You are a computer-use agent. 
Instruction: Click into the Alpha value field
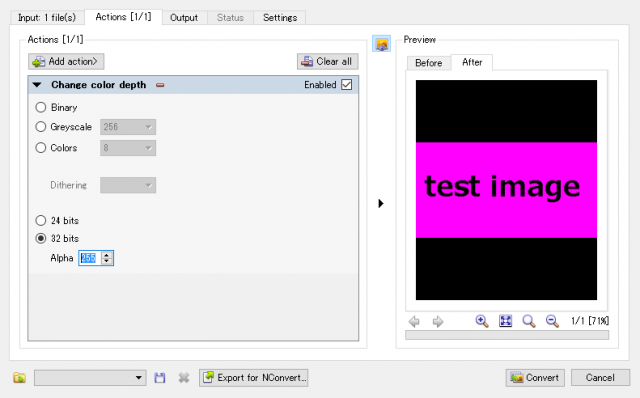(90, 258)
